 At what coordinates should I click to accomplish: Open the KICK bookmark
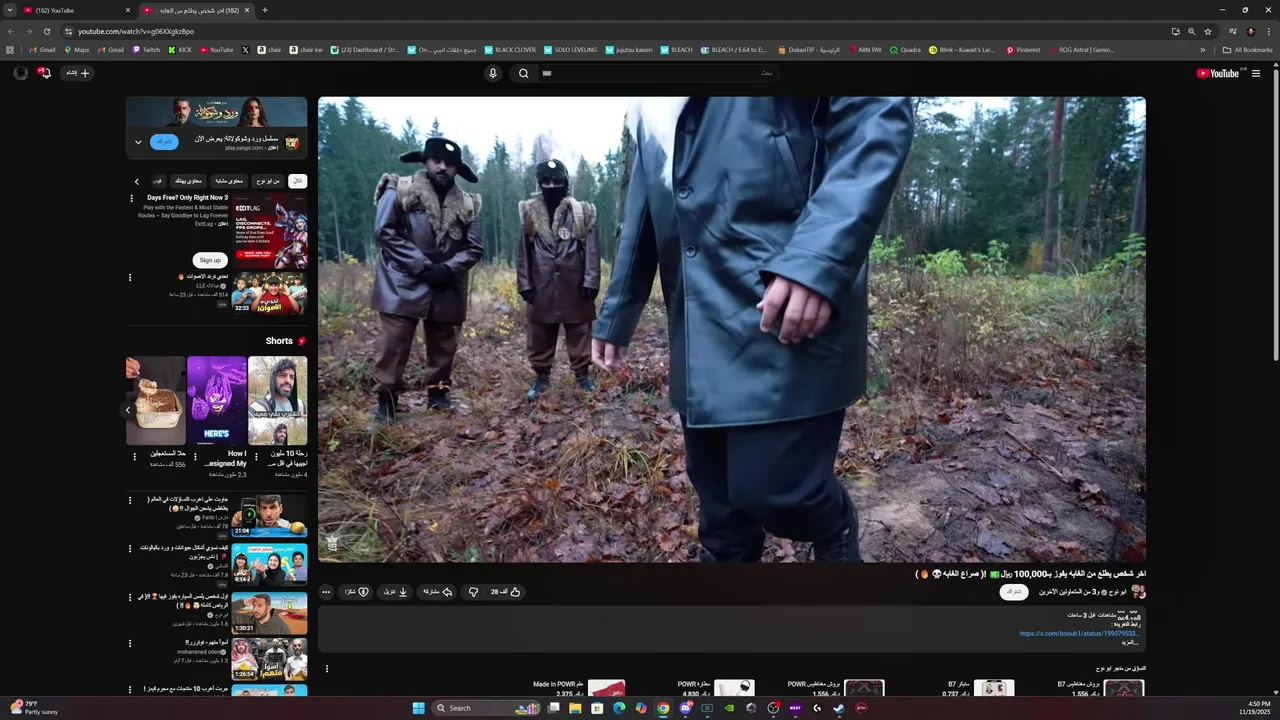tap(180, 50)
